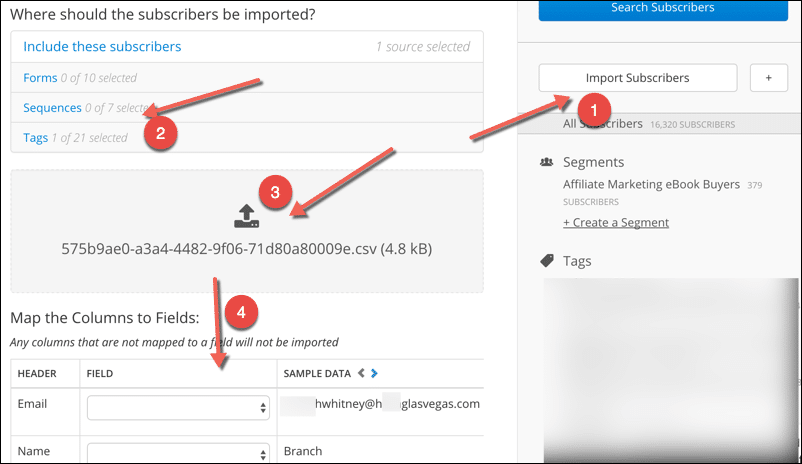Viewport: 802px width, 464px height.
Task: Click the Segments heading
Action: [x=593, y=162]
